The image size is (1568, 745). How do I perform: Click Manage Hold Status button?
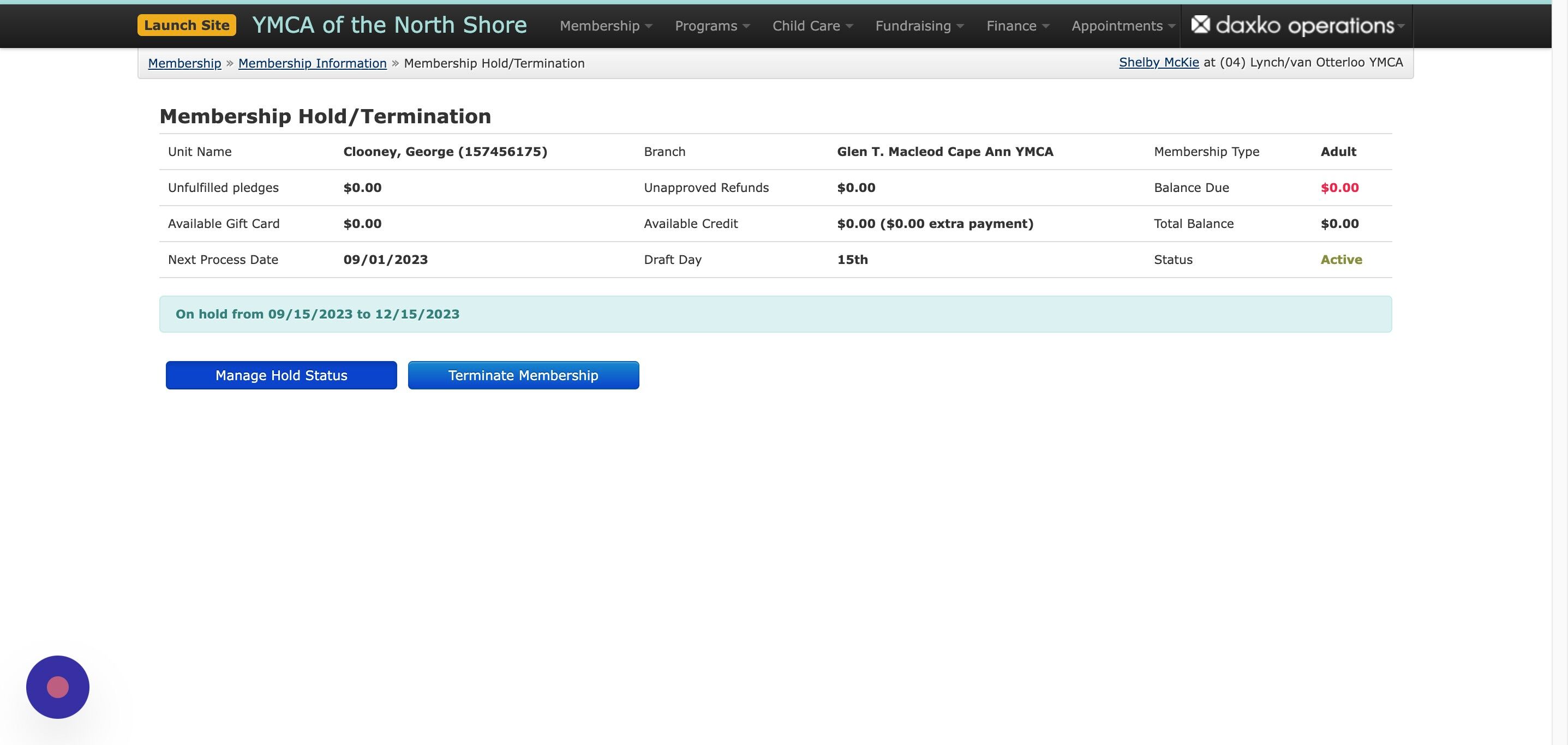pyautogui.click(x=281, y=375)
